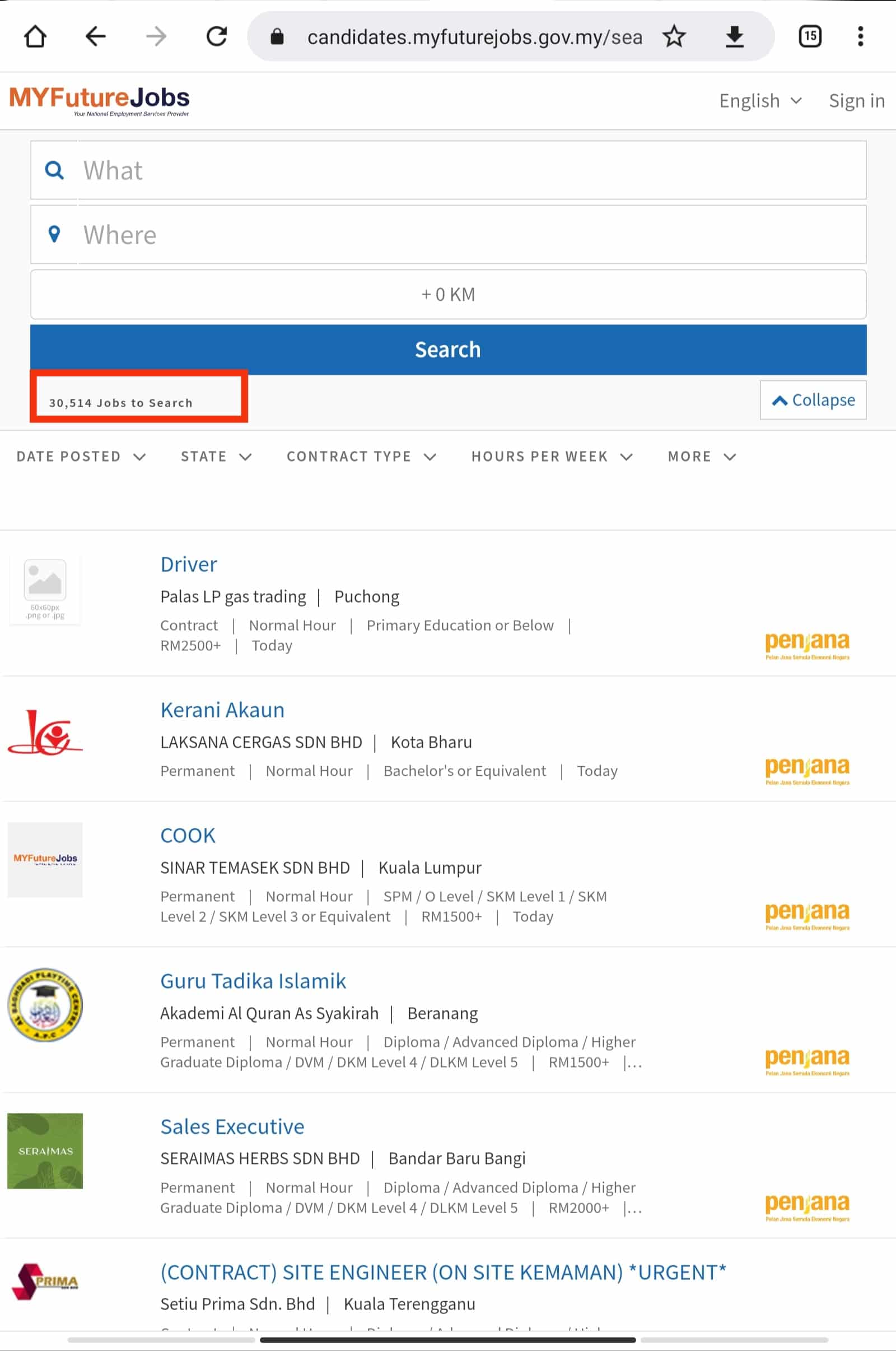The height and width of the screenshot is (1351, 896).
Task: Open the English language dropdown
Action: pos(760,101)
